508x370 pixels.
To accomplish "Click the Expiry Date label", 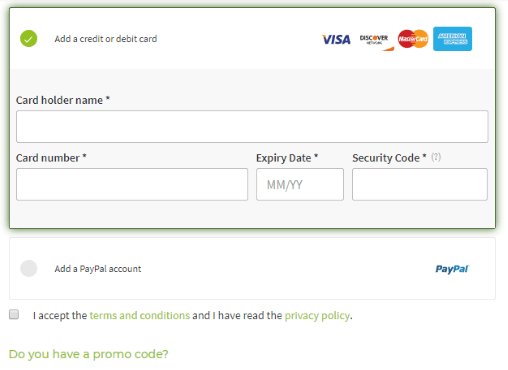I will (x=287, y=158).
